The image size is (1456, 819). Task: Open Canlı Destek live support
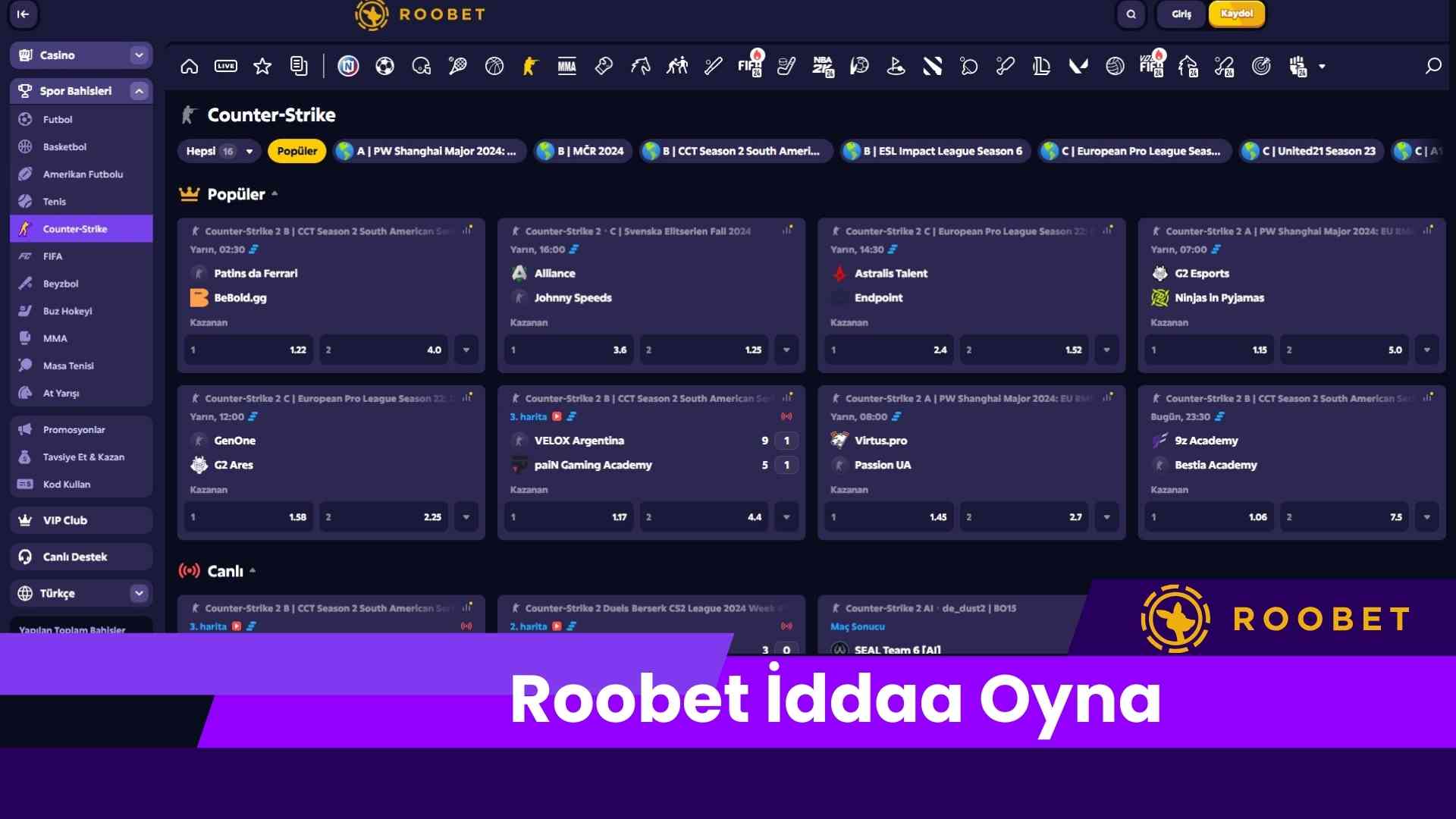[x=81, y=557]
